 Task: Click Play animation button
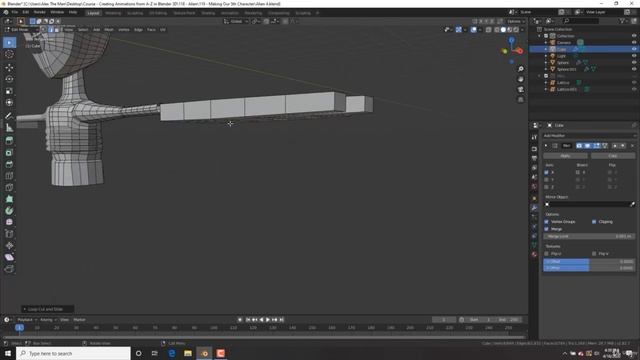coord(268,320)
